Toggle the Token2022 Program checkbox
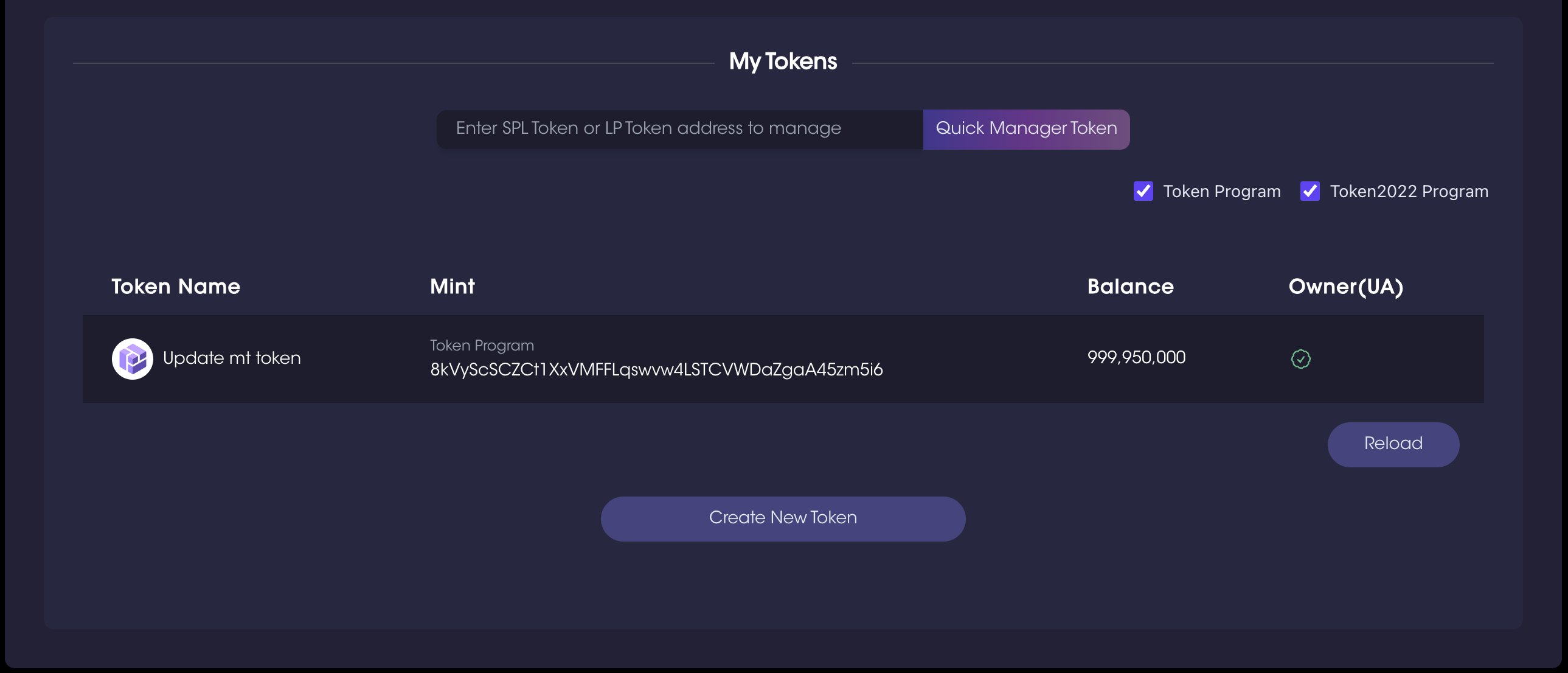Screen dimensions: 1568x673 1310,191
